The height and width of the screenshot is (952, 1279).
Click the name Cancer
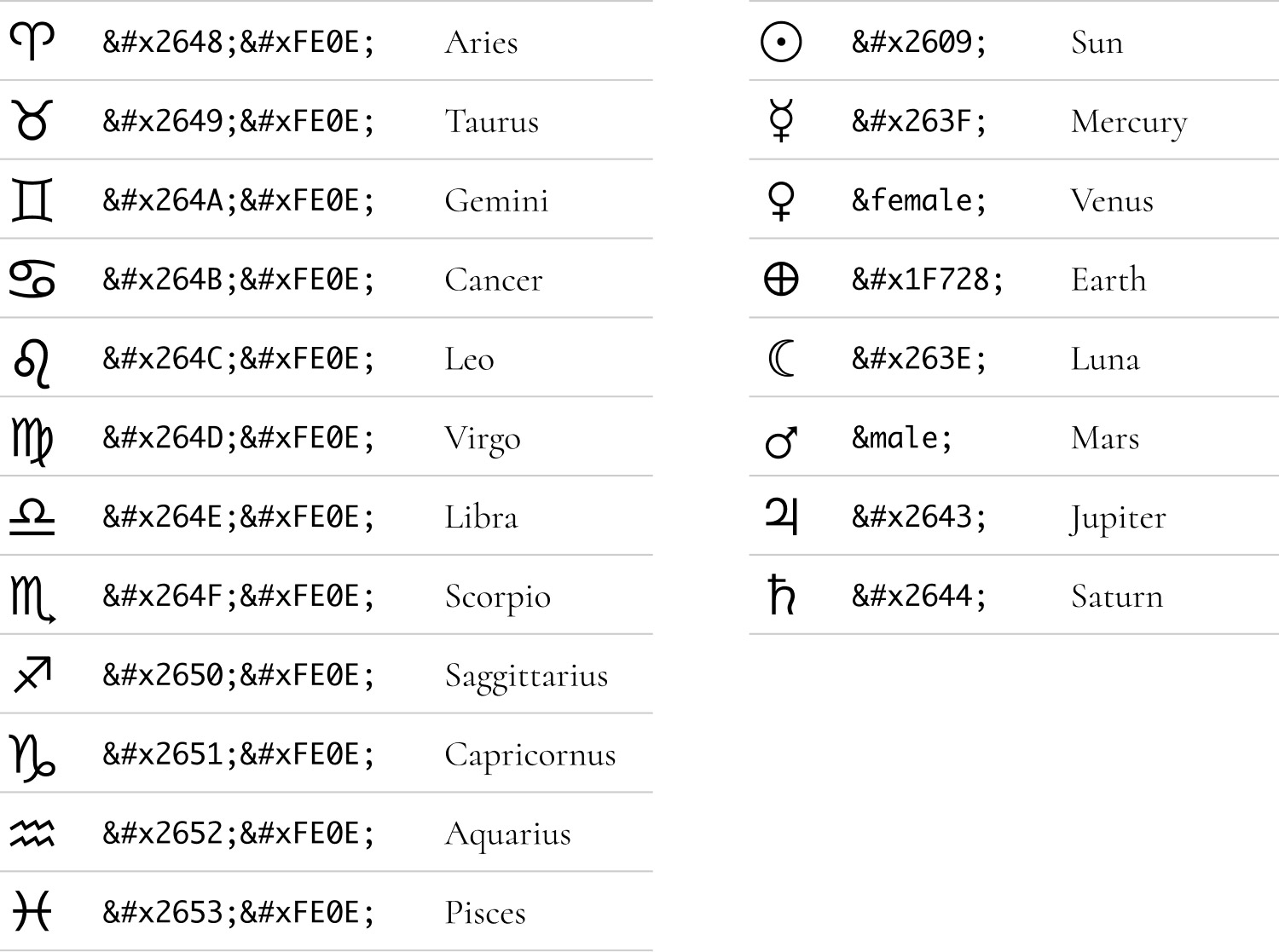pyautogui.click(x=494, y=280)
